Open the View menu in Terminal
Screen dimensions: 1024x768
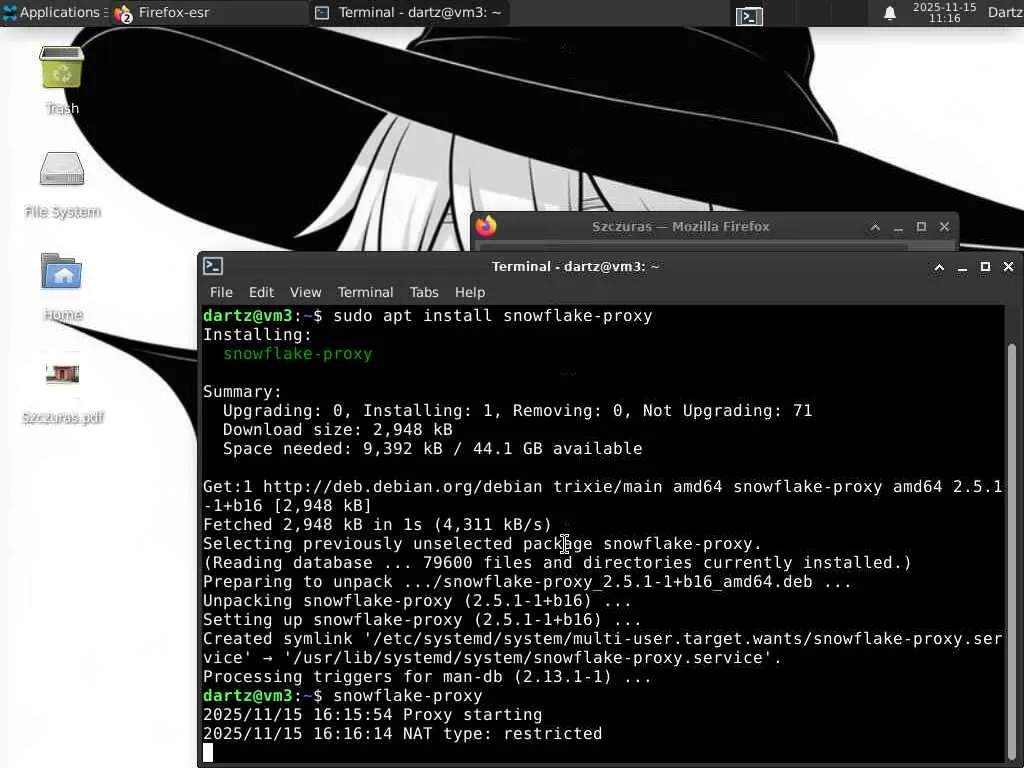pyautogui.click(x=306, y=292)
